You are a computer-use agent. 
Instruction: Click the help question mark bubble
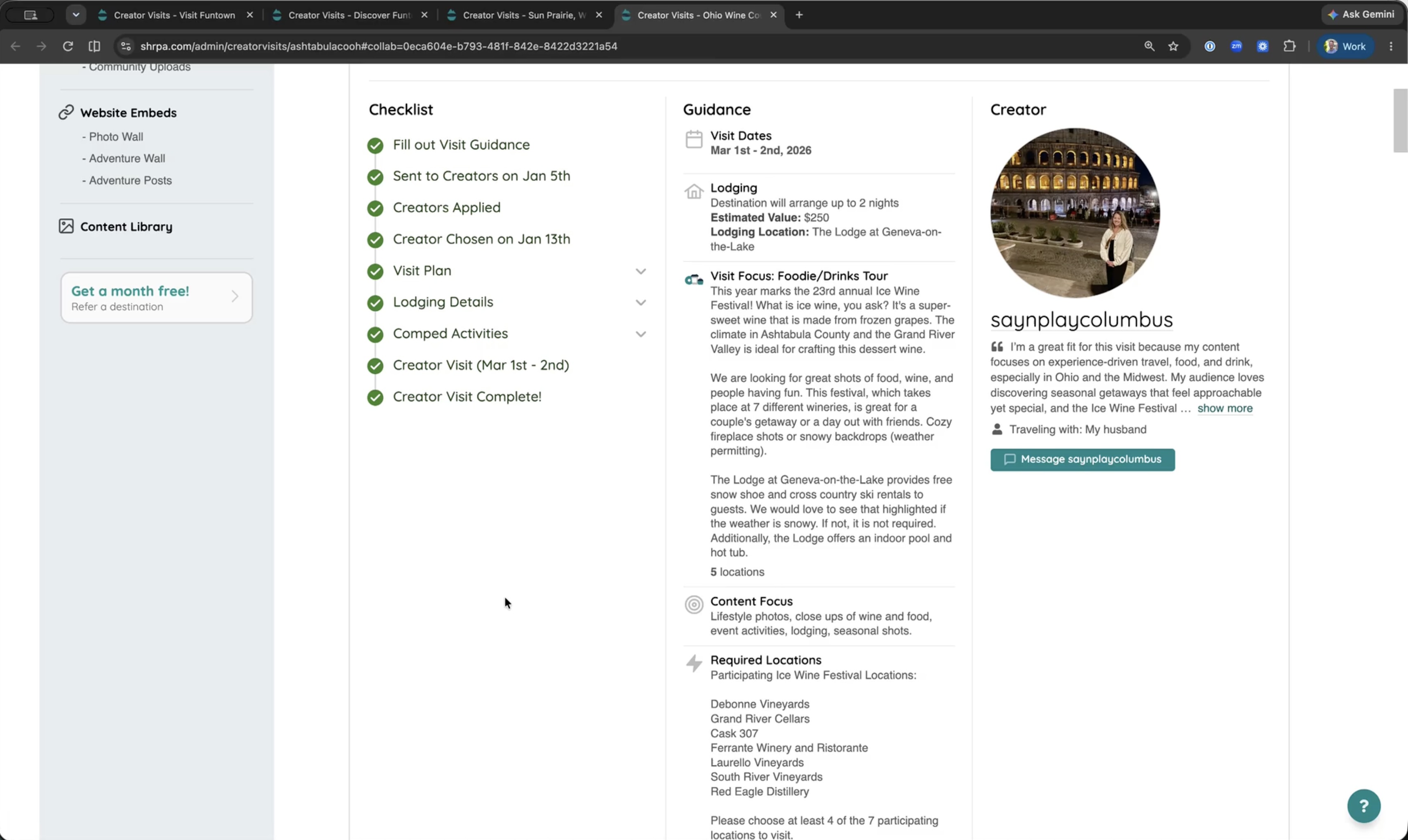tap(1363, 805)
